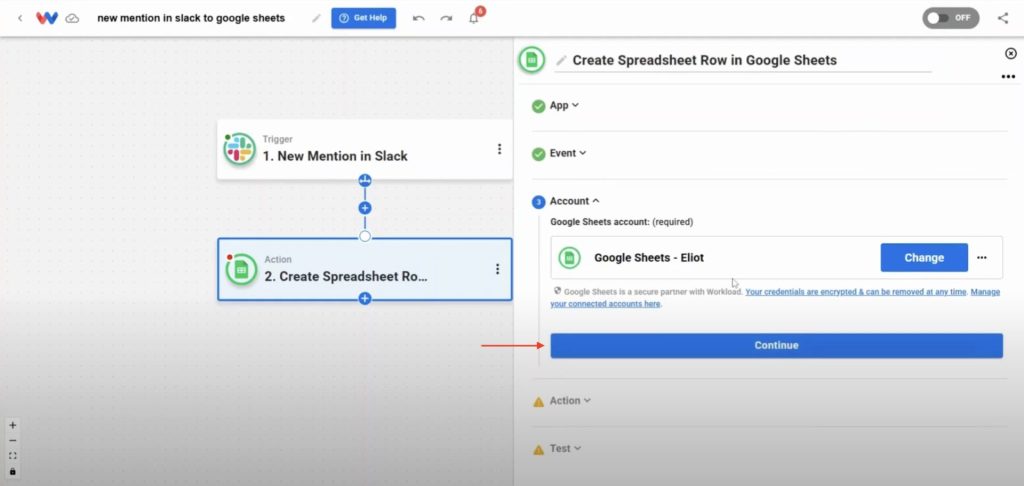Click the Google Sheets icon on action node

pos(241,269)
